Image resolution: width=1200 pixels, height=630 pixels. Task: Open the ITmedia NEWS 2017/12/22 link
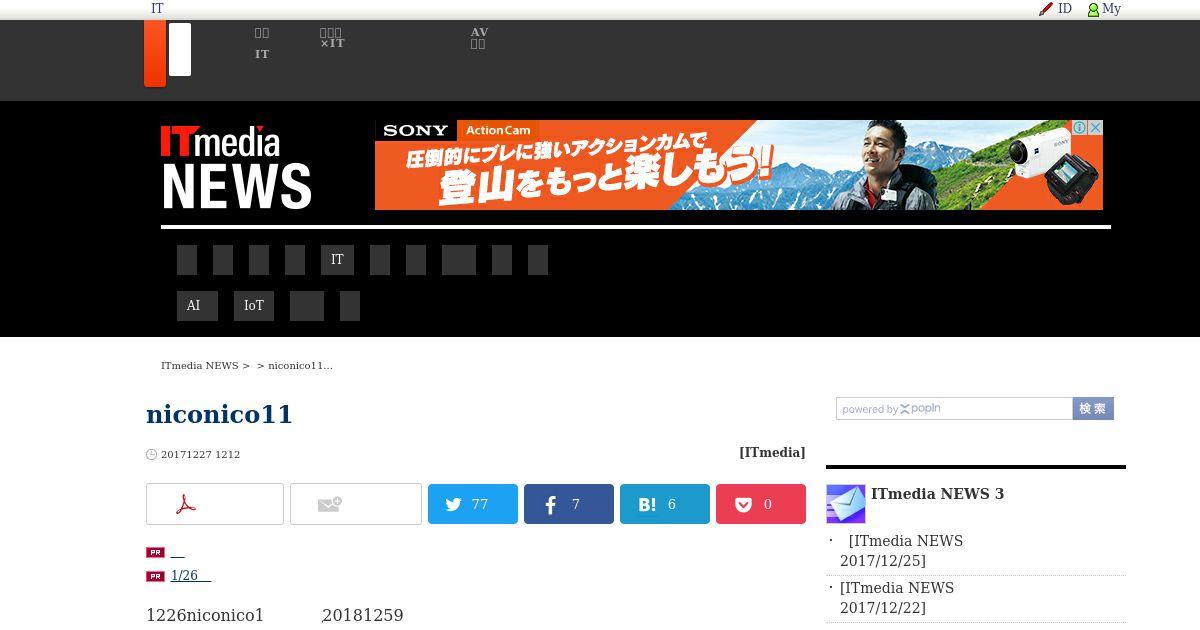point(897,598)
